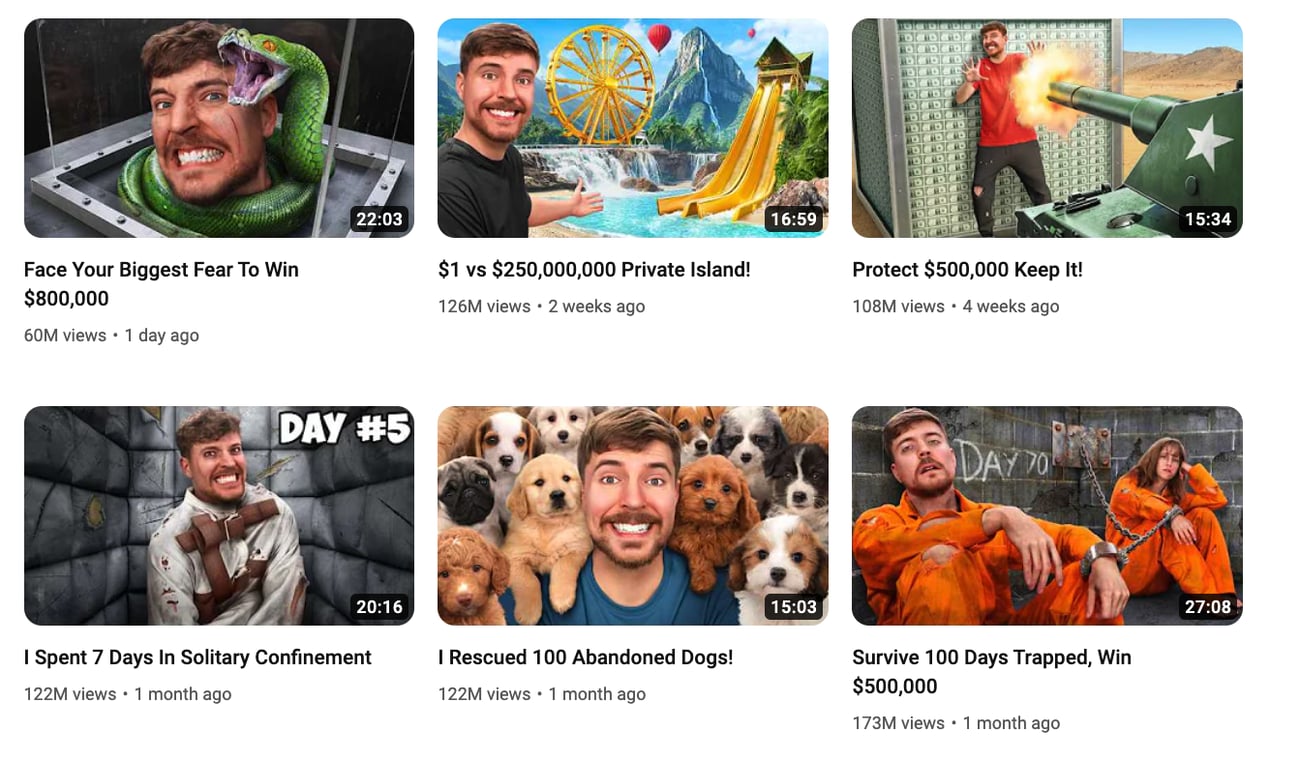
Task: Click the title 'I Rescued 100 Abandoned Dogs!'
Action: 586,658
